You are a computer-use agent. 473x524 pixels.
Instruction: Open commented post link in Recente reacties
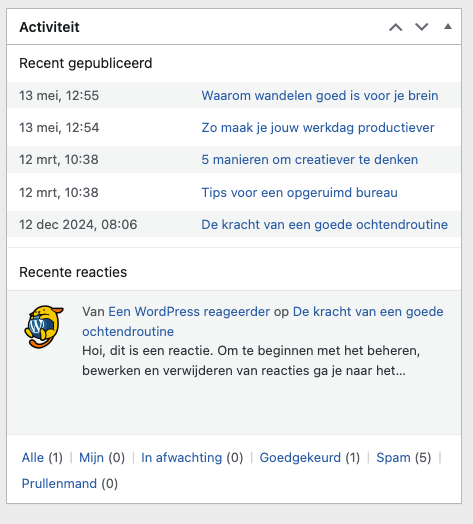coord(263,321)
